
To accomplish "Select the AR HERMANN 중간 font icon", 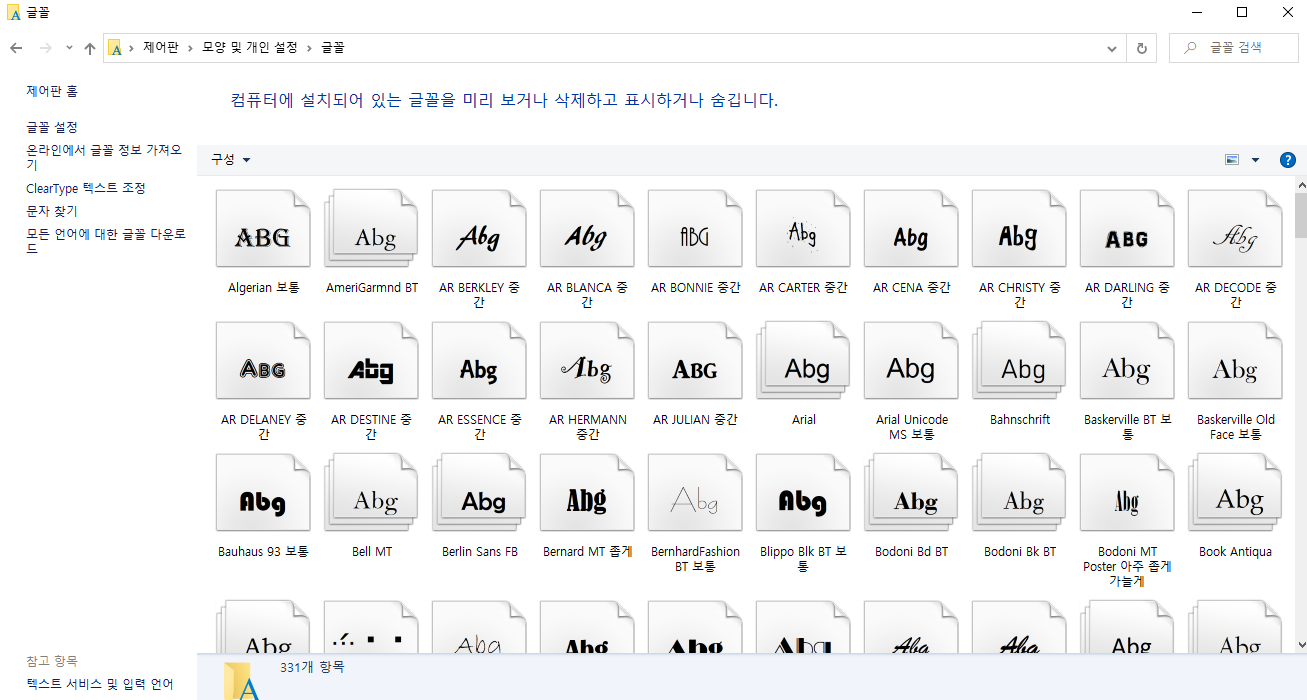I will coord(587,361).
